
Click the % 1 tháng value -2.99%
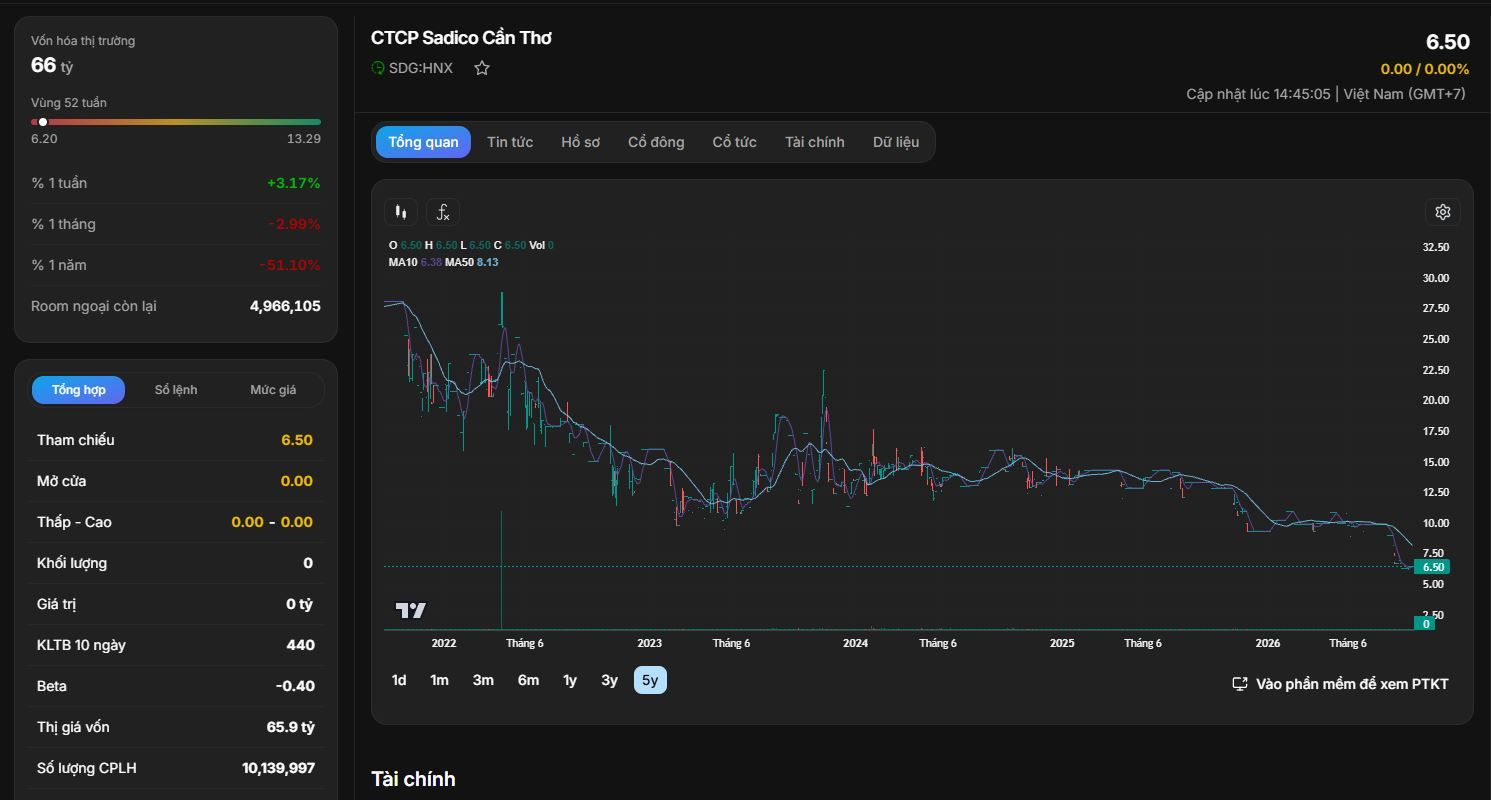click(x=294, y=224)
